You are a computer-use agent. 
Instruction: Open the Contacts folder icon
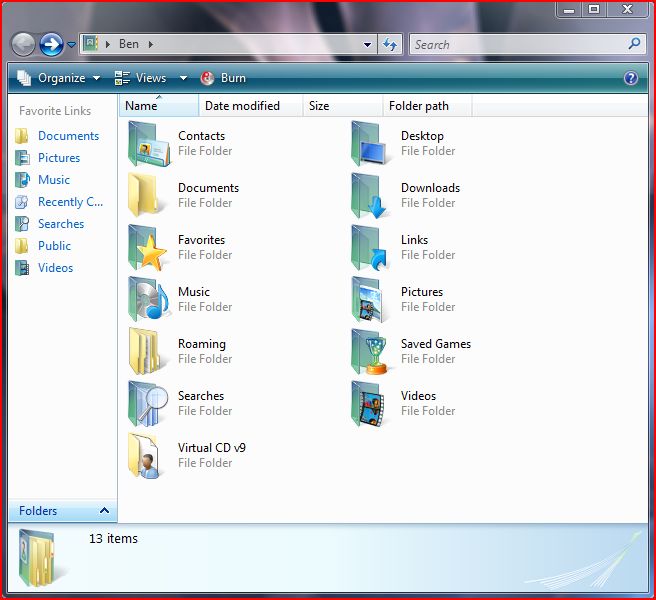pyautogui.click(x=149, y=144)
